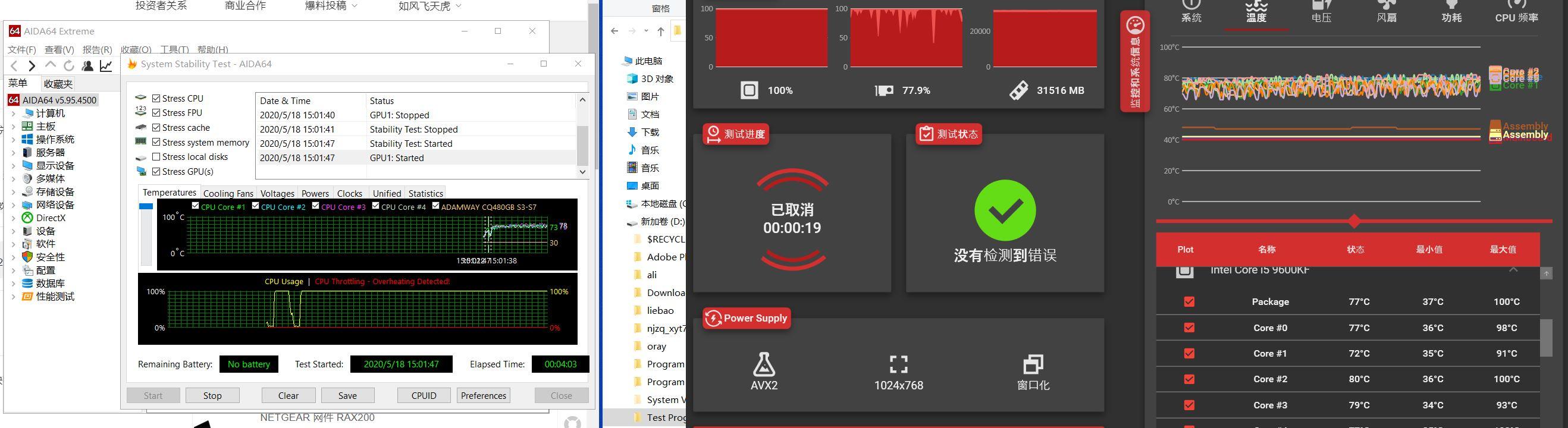This screenshot has height=428, width=1568.
Task: Click the Save button
Action: [x=347, y=395]
